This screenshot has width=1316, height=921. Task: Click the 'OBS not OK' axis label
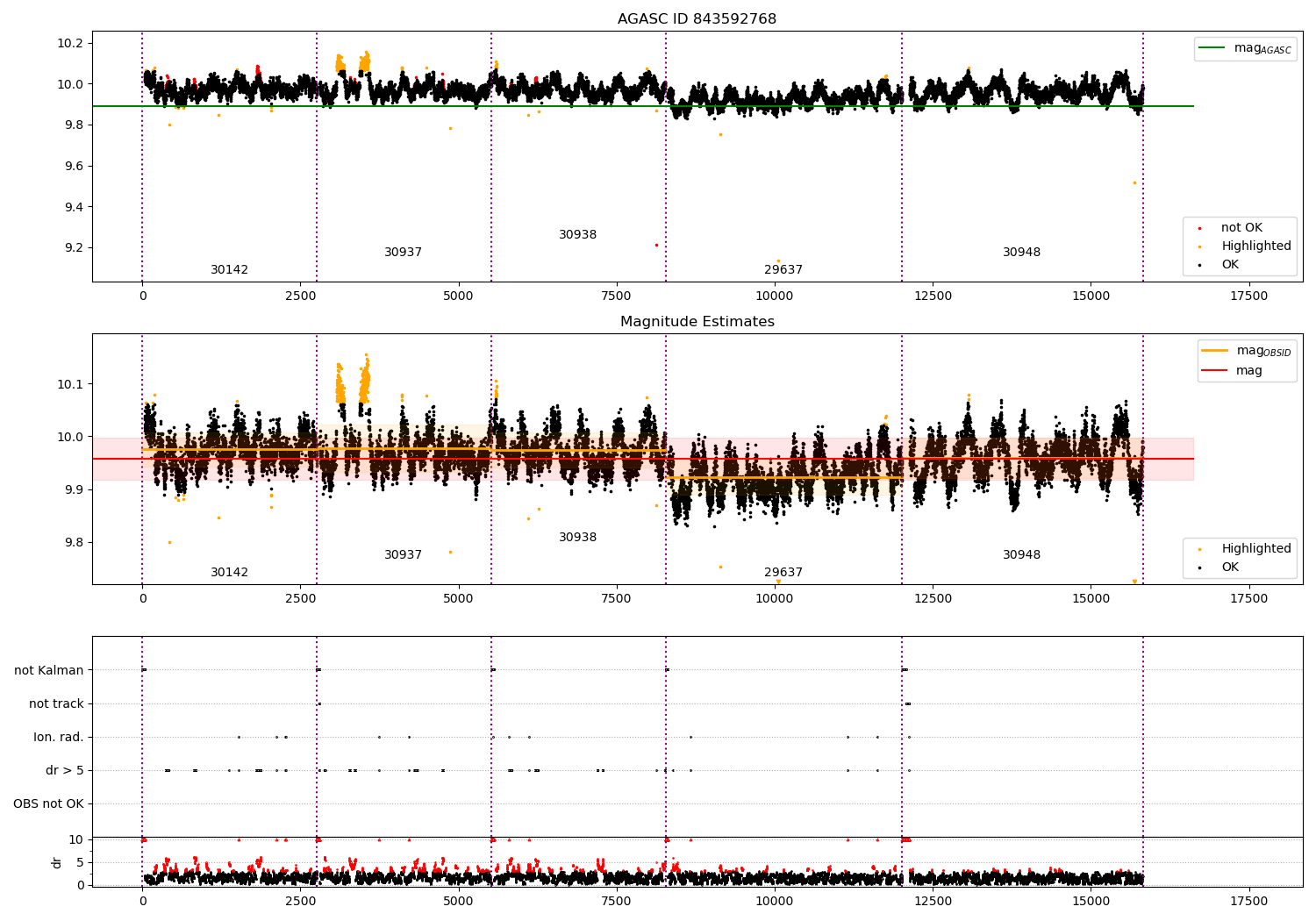[x=48, y=803]
